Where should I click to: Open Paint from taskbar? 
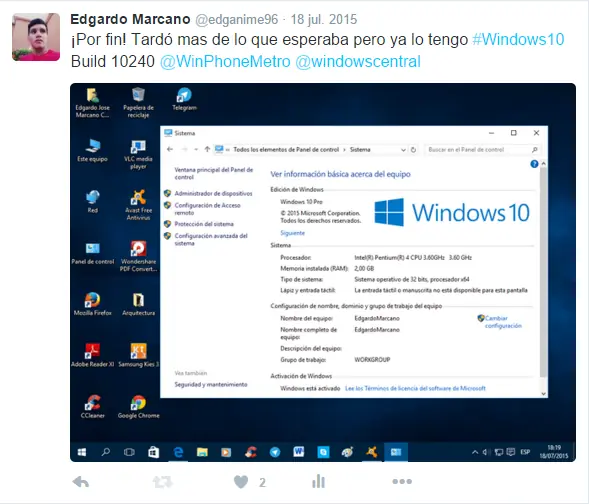tap(347, 452)
